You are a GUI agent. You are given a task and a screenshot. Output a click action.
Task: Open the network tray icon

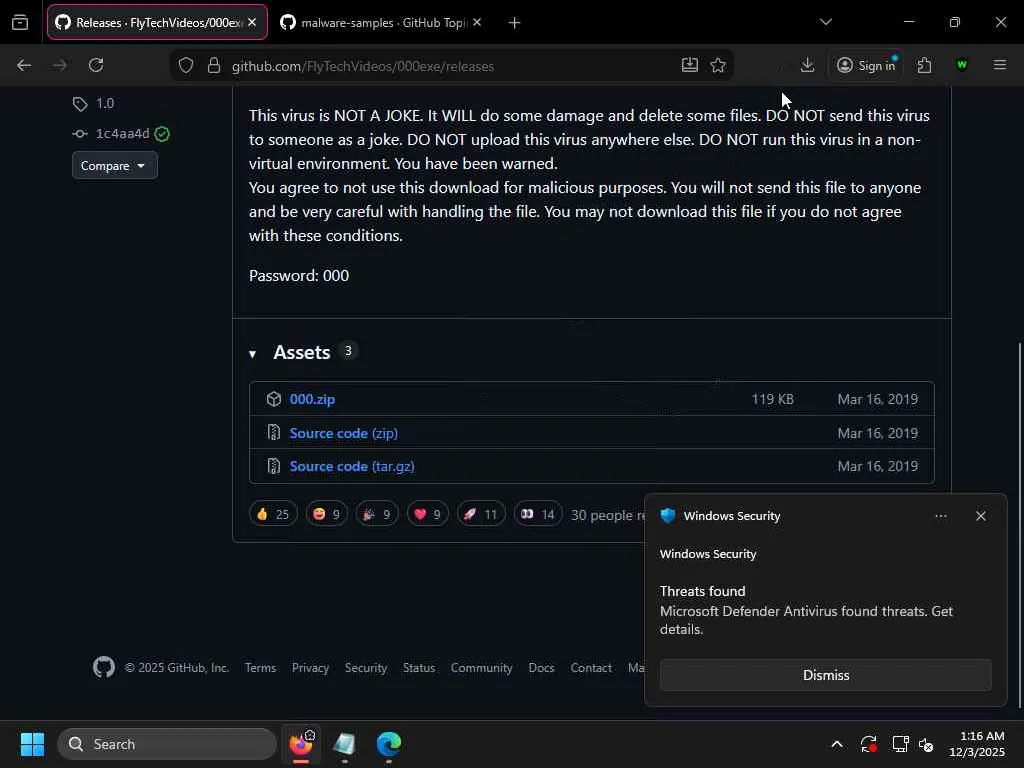[x=901, y=744]
